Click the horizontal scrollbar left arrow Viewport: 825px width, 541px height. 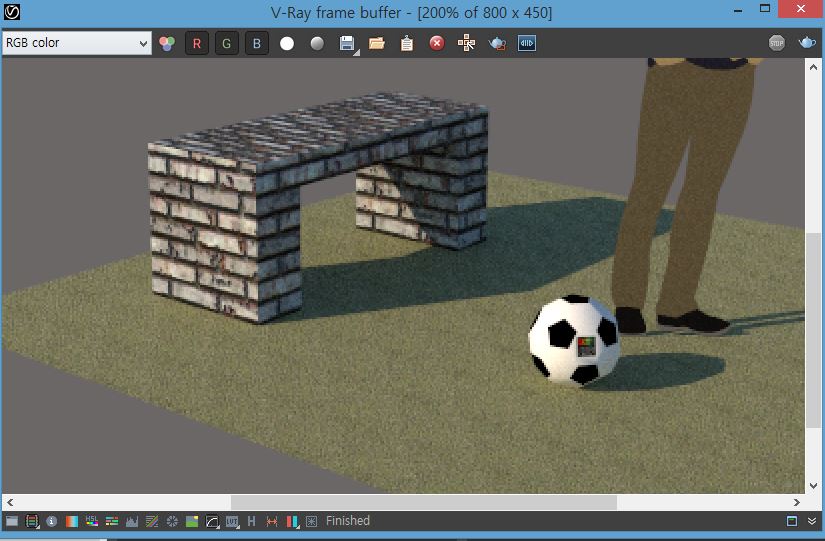pos(10,503)
